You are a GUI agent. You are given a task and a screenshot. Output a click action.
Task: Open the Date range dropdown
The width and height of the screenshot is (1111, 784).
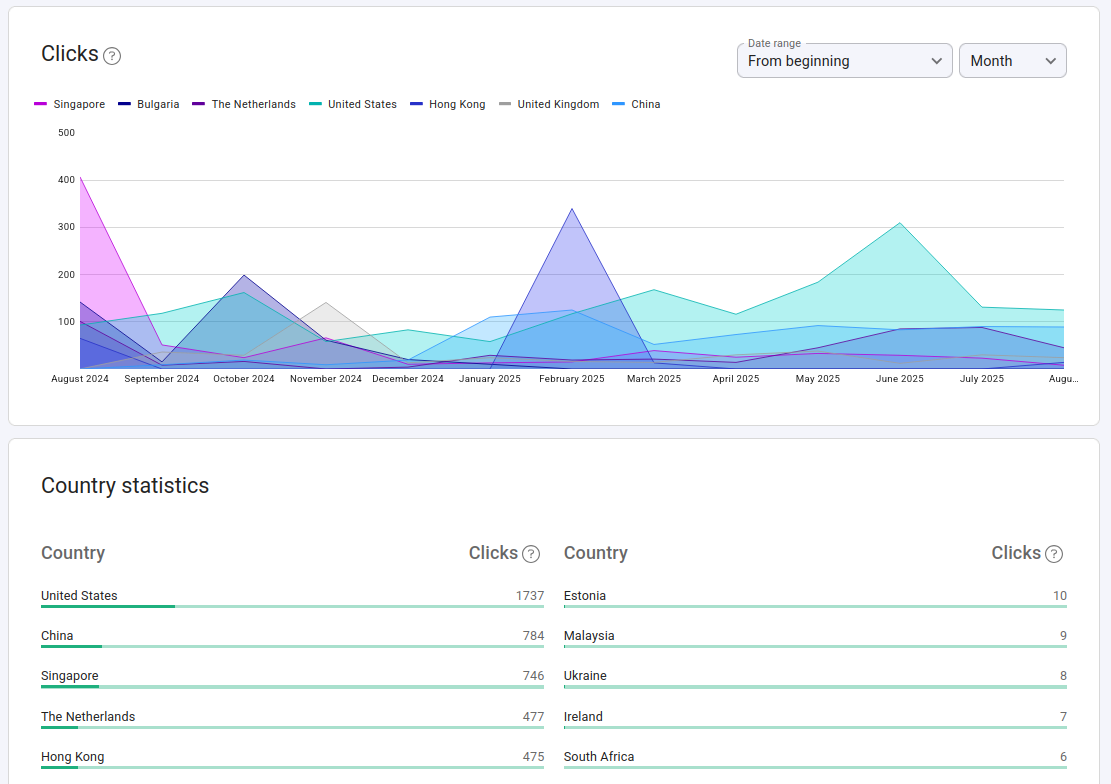843,61
